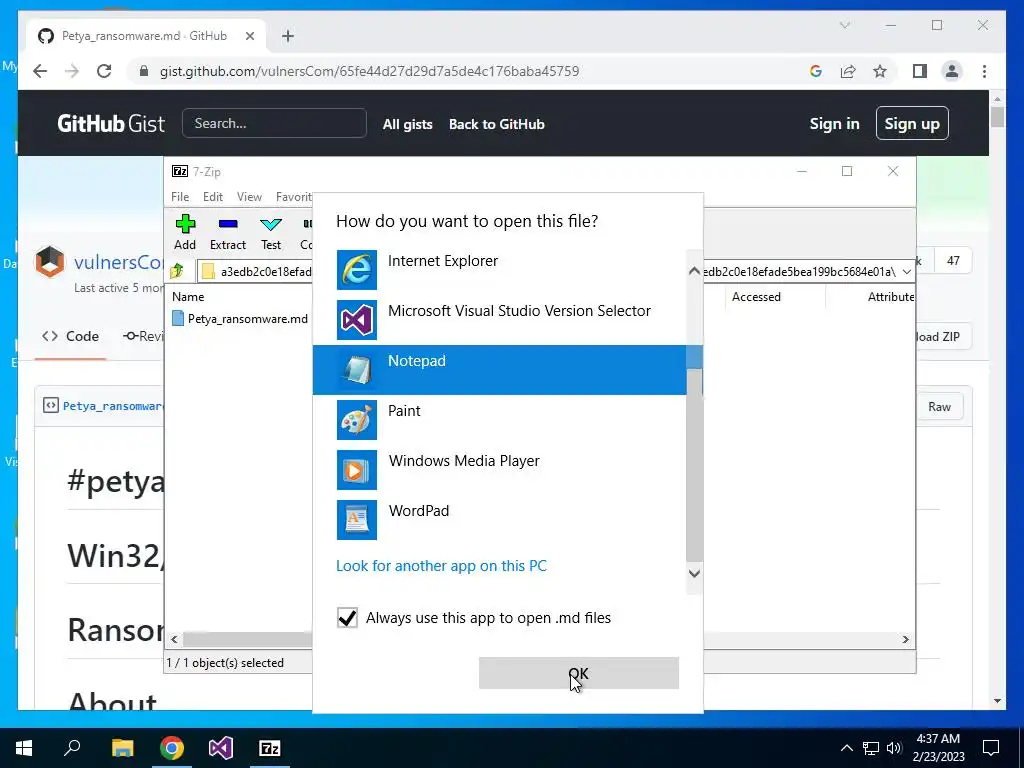Screen dimensions: 1024x768
Task: Click Raw button on gist file
Action: point(939,406)
